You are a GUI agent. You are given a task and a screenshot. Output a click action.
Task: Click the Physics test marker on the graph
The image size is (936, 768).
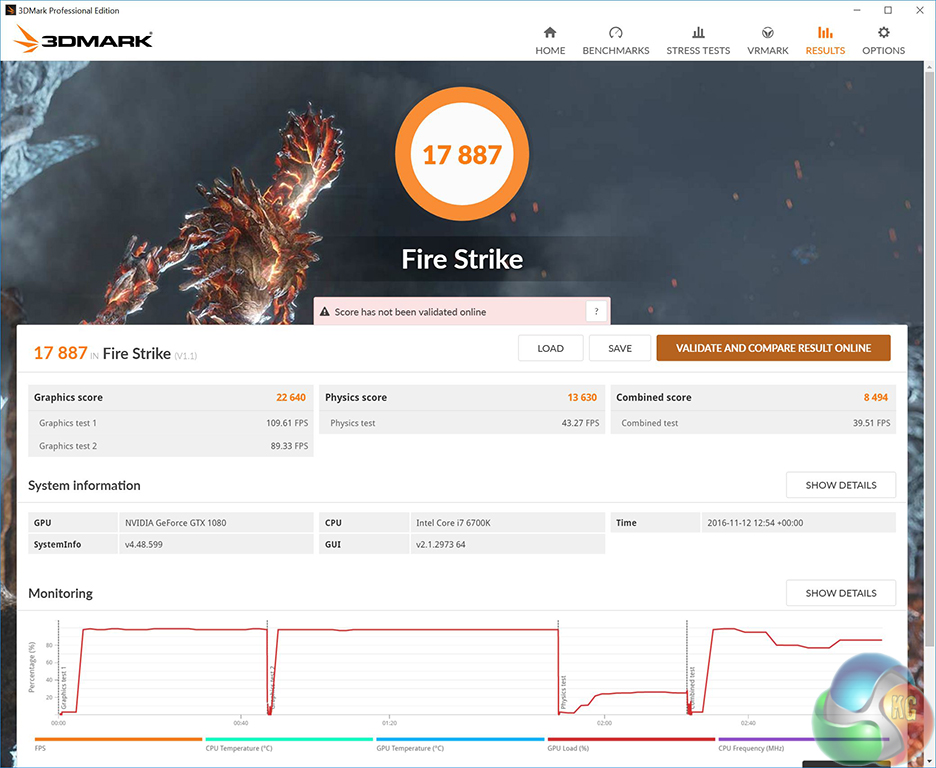click(564, 690)
